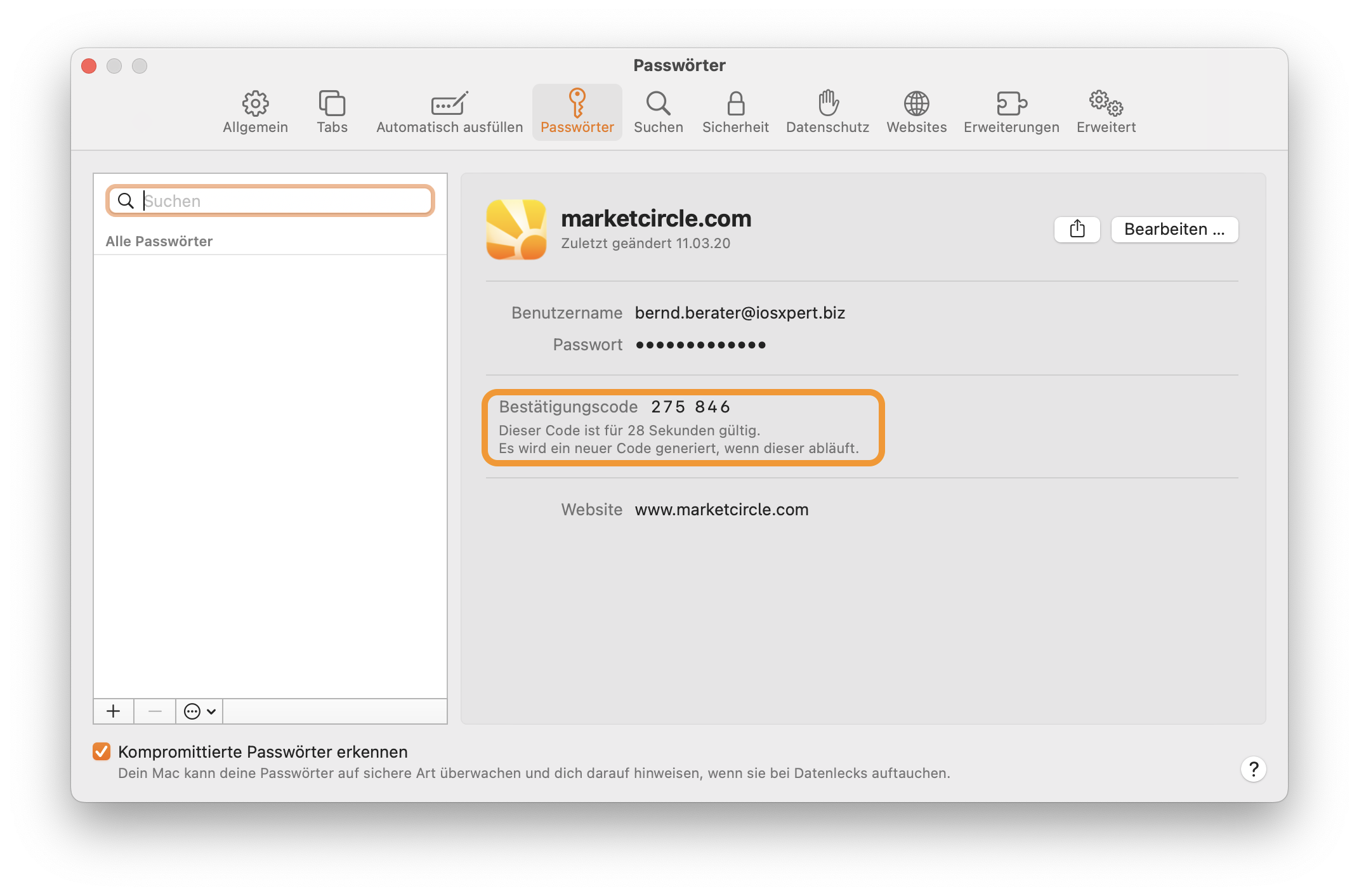Add a new password with plus button
1359x896 pixels.
coord(114,711)
